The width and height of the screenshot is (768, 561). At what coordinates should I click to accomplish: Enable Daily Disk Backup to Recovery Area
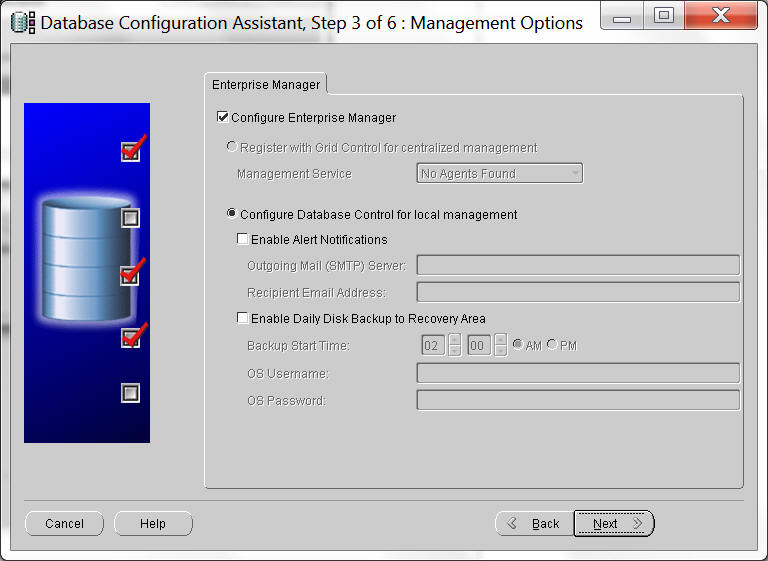pos(243,319)
